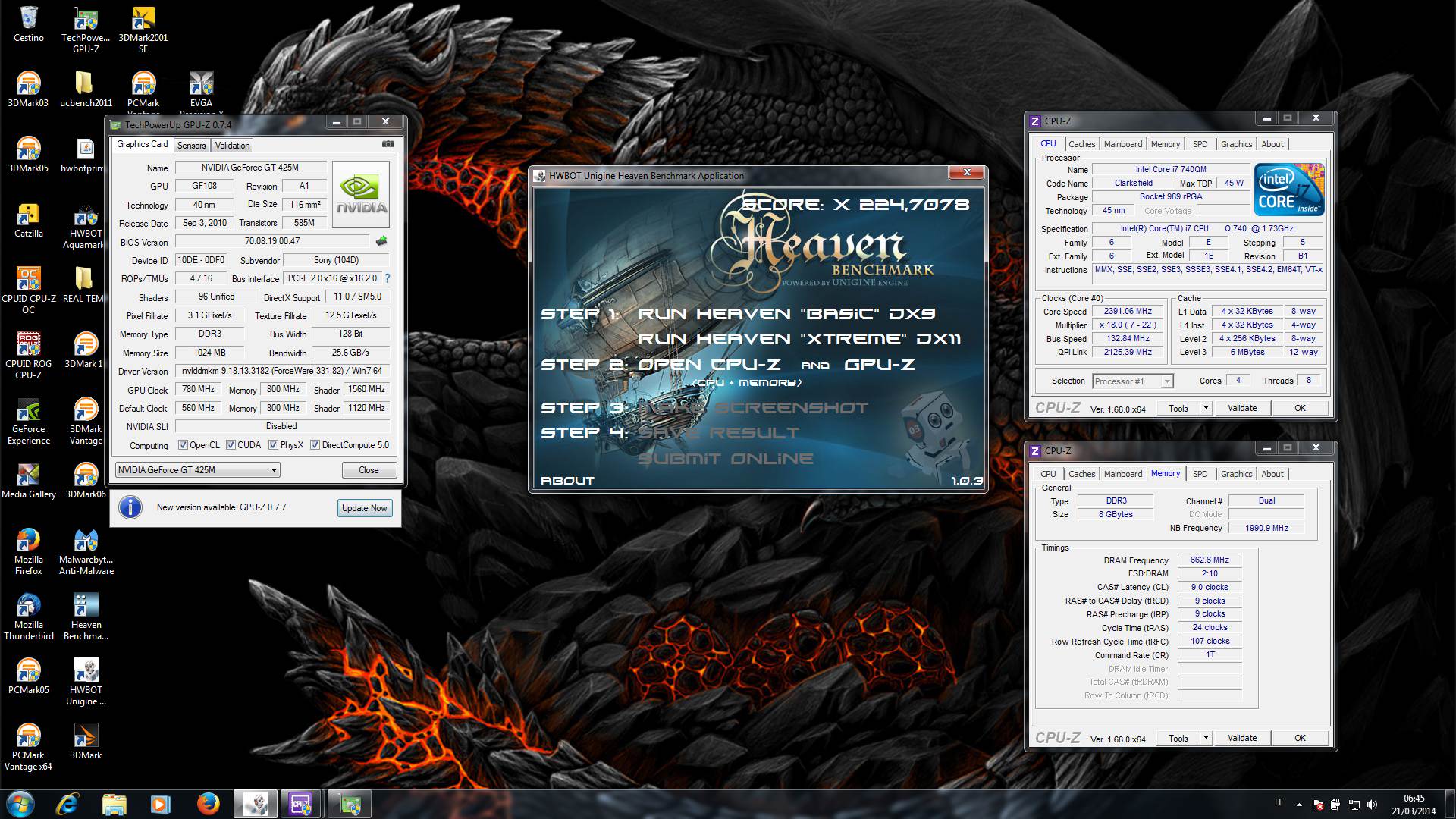This screenshot has height=819, width=1456.
Task: Open 3DMark03 desktop shortcut
Action: [28, 89]
